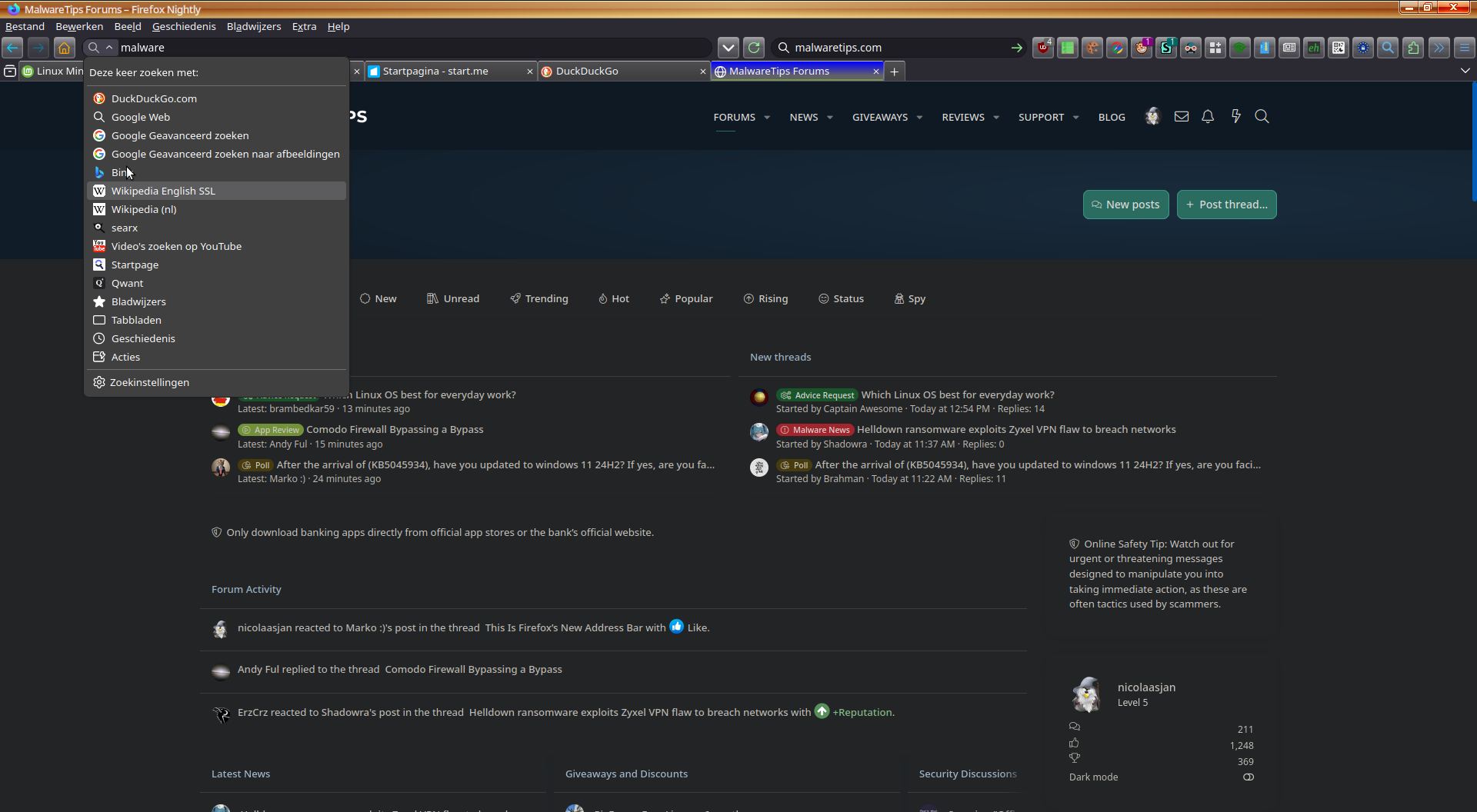This screenshot has height=812, width=1477.
Task: Open the address bar history dropdown arrow
Action: click(x=728, y=48)
